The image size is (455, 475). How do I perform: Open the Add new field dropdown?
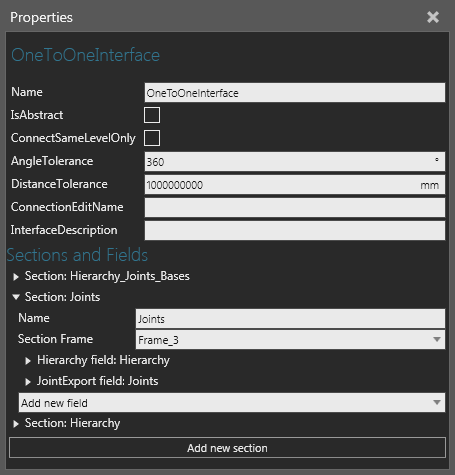point(232,403)
